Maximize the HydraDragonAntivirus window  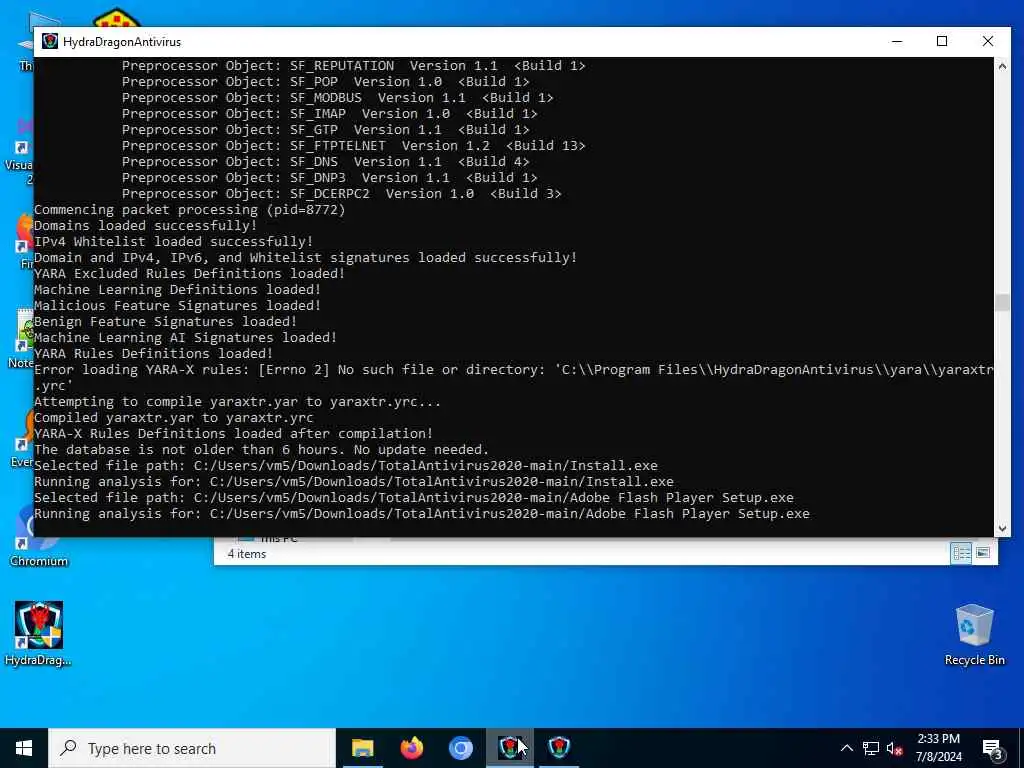tap(942, 41)
